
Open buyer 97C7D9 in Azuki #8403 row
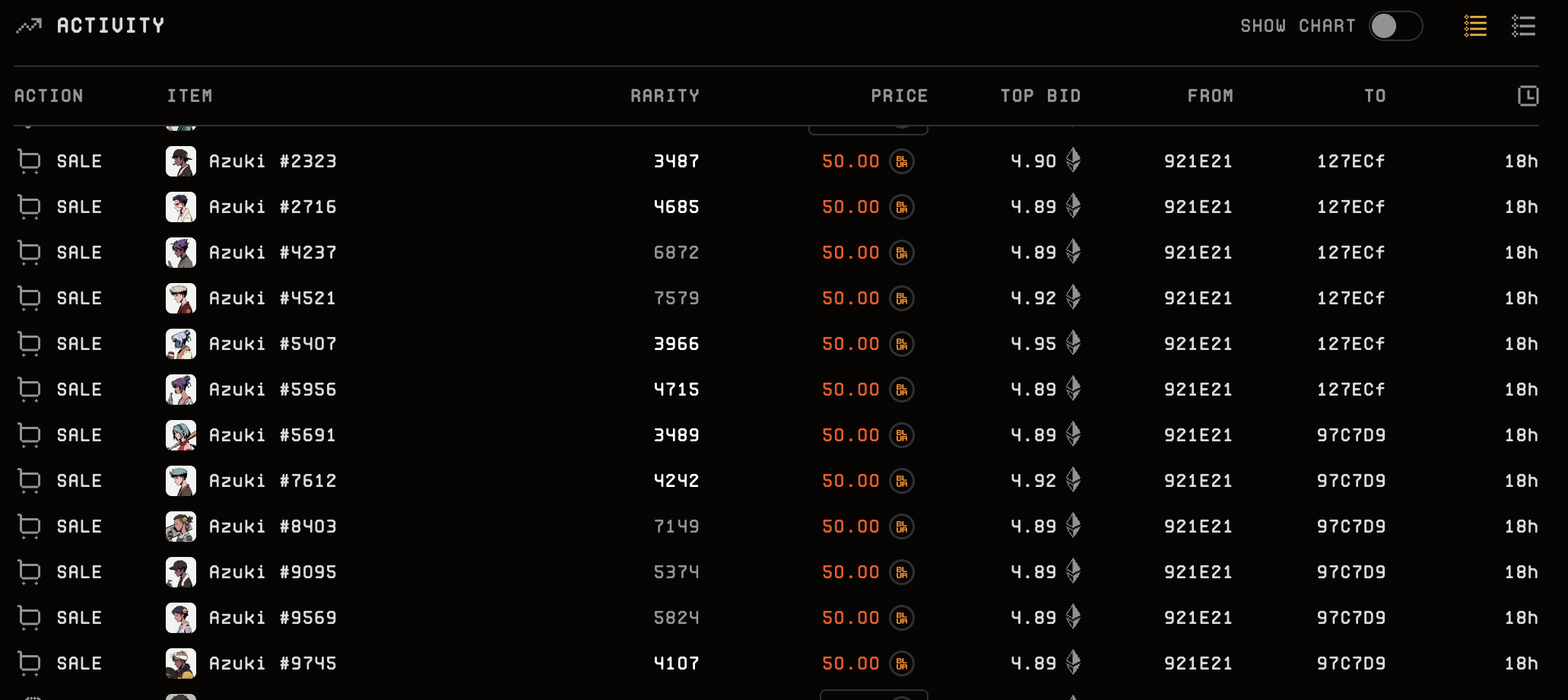pos(1351,527)
